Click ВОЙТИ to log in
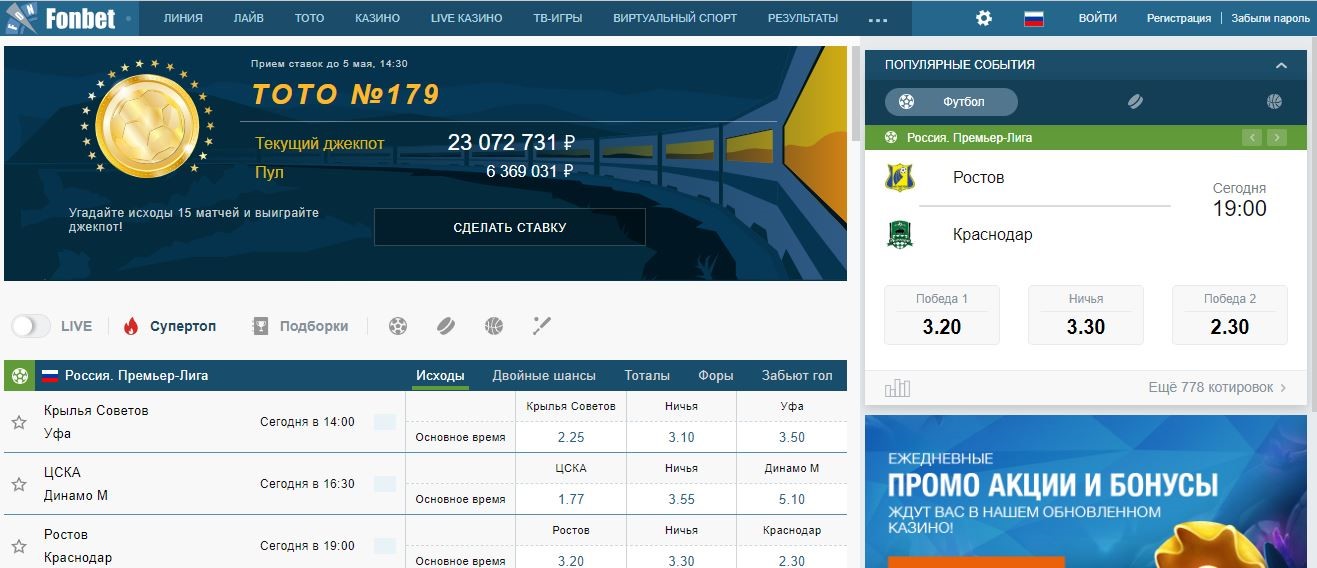The image size is (1317, 568). (x=1098, y=18)
